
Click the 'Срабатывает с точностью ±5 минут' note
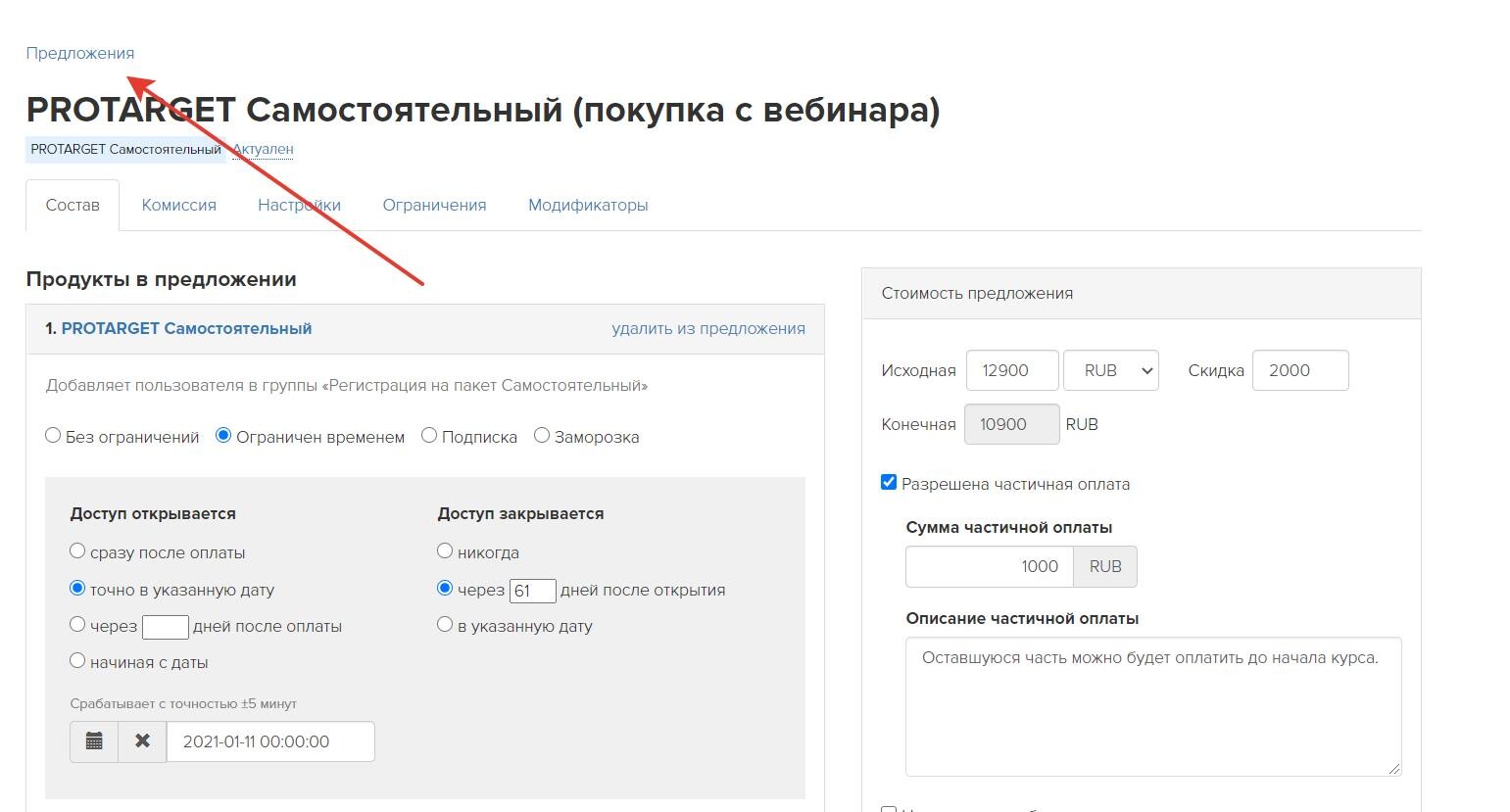(x=183, y=703)
